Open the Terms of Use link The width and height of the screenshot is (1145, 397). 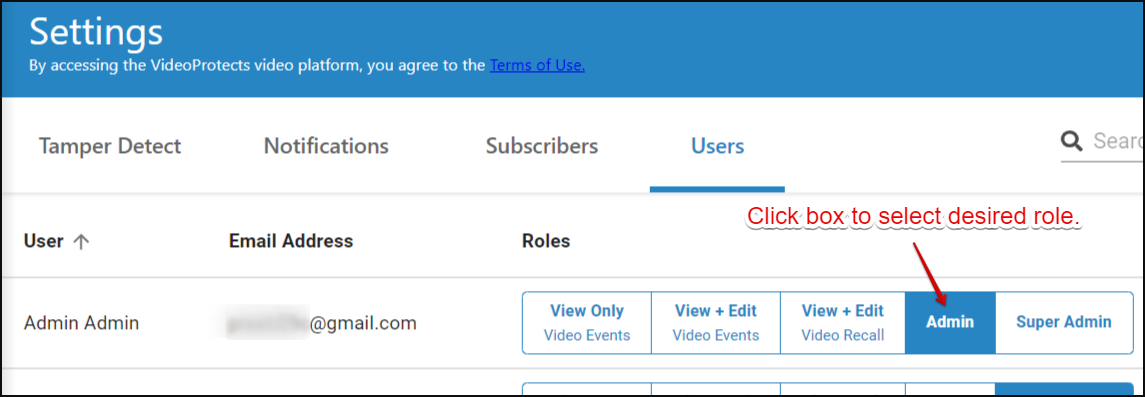(x=537, y=66)
